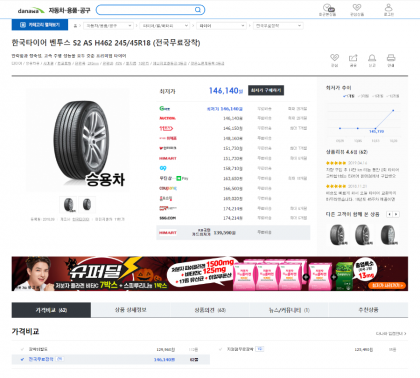Screen dimensions: 420x378
Task: Click the 158,710 price link
Action: [x=233, y=168]
